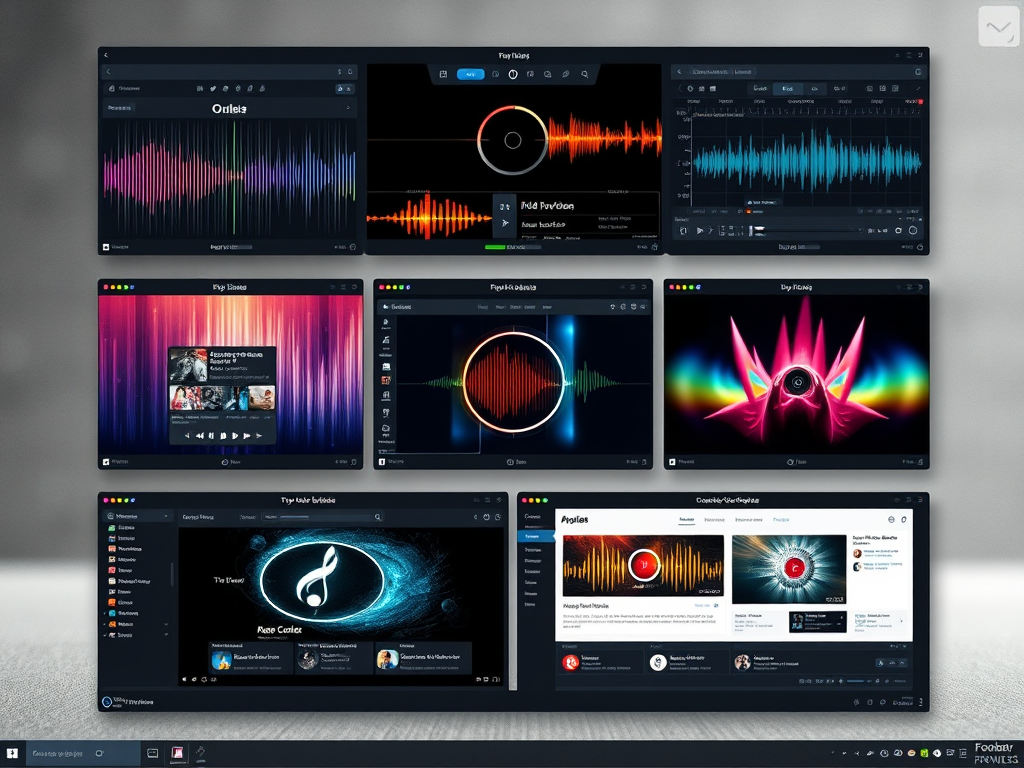
Task: Open the shuffle icon in the playback control row
Action: pos(186,436)
